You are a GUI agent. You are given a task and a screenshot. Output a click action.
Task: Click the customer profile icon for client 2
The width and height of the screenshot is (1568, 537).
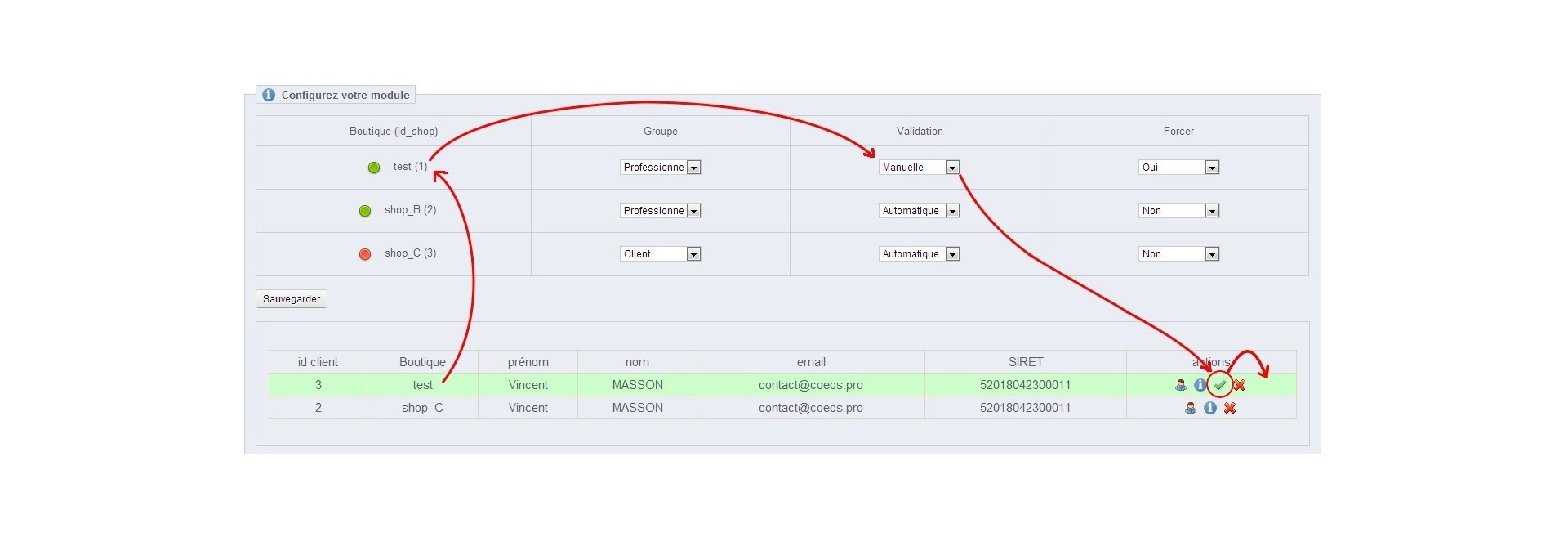(x=1190, y=408)
